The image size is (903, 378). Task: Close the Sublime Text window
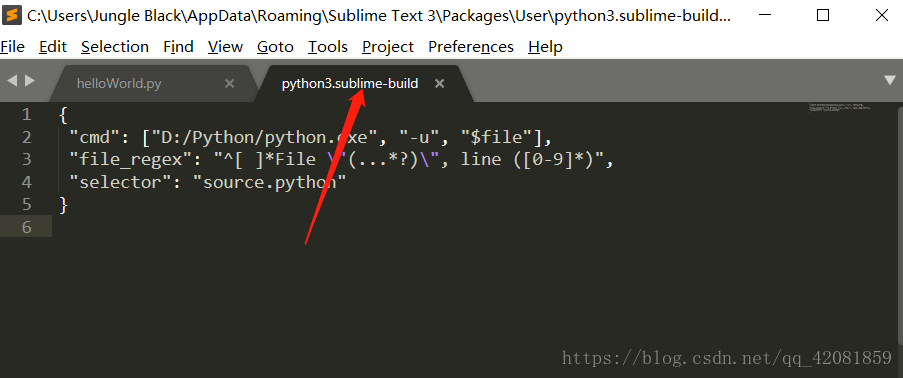coord(882,16)
